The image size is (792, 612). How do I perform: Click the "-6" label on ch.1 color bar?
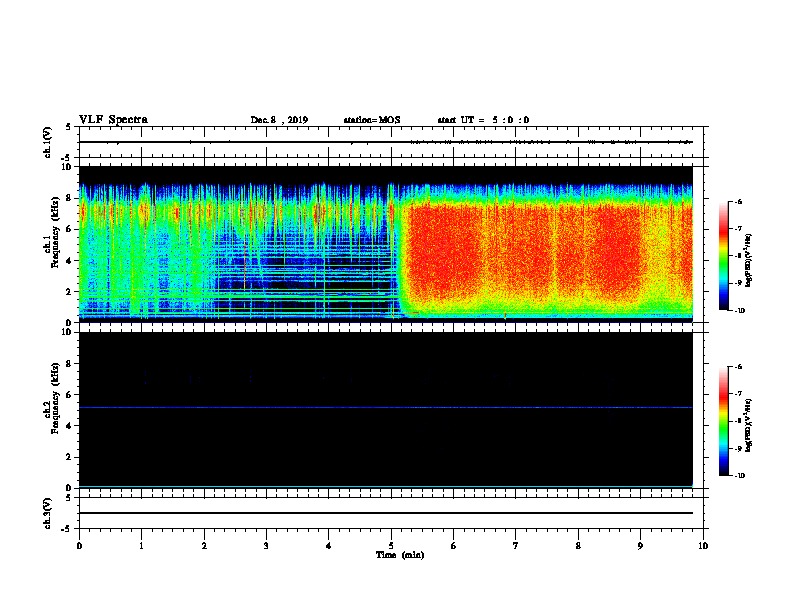tap(738, 201)
